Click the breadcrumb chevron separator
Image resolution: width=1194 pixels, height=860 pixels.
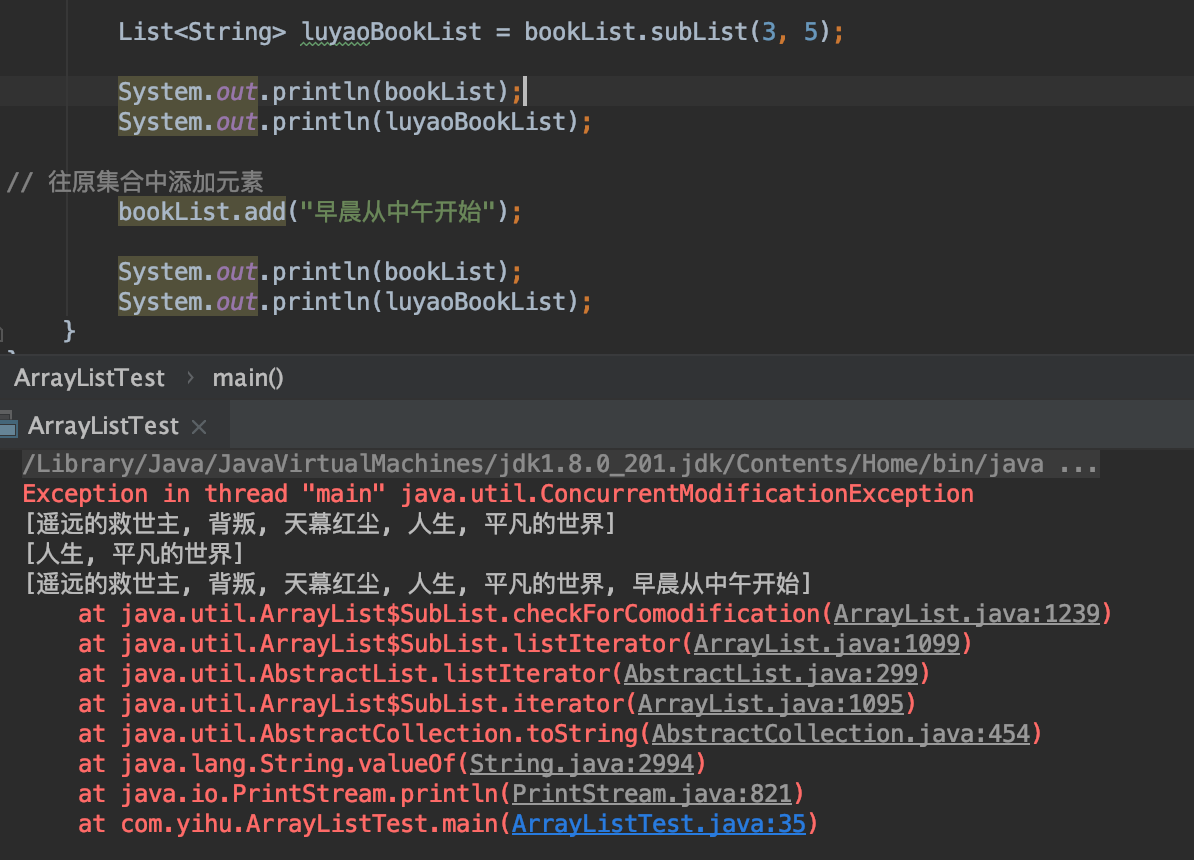point(190,378)
